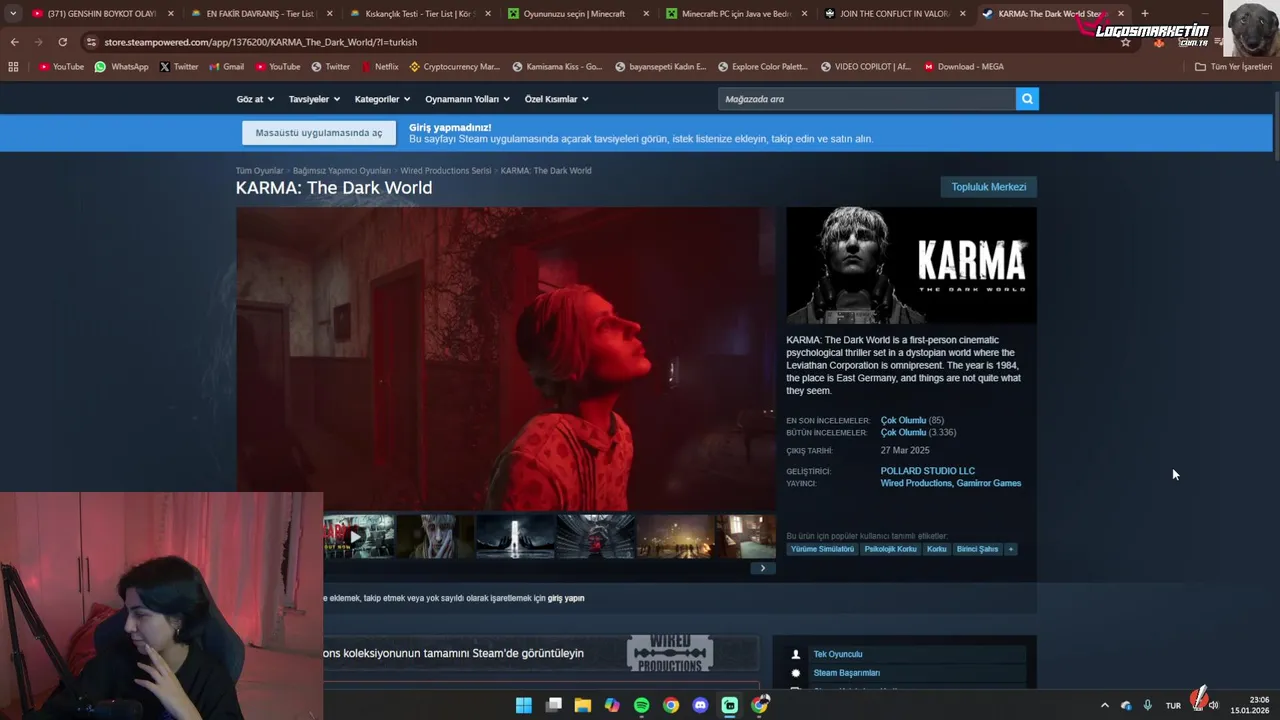The image size is (1280, 720).
Task: Expand the Göz at dropdown menu
Action: coord(255,99)
